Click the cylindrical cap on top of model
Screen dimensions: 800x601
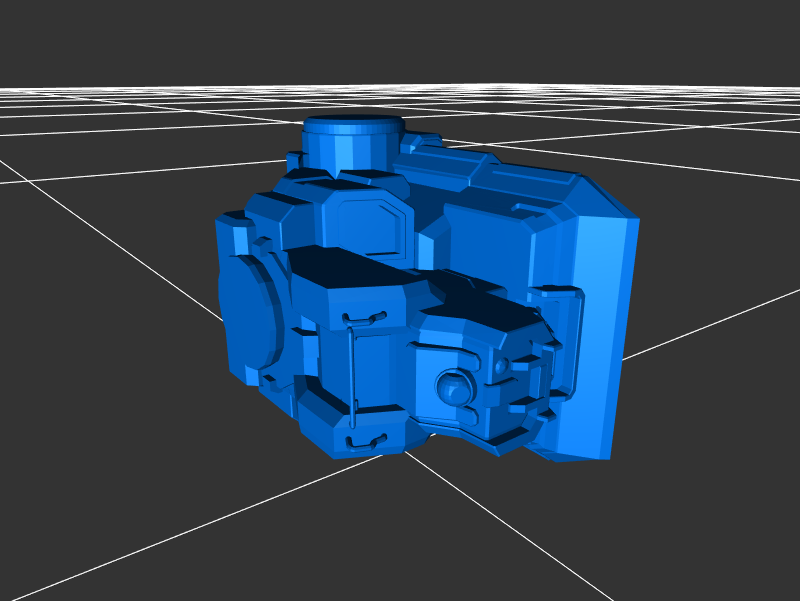(x=352, y=138)
